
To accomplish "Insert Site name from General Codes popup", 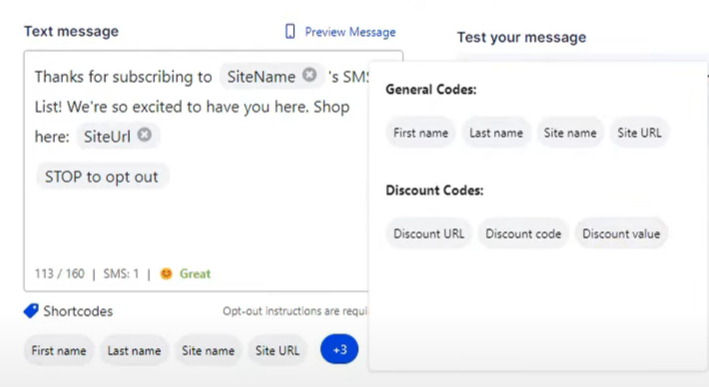I will pos(570,133).
